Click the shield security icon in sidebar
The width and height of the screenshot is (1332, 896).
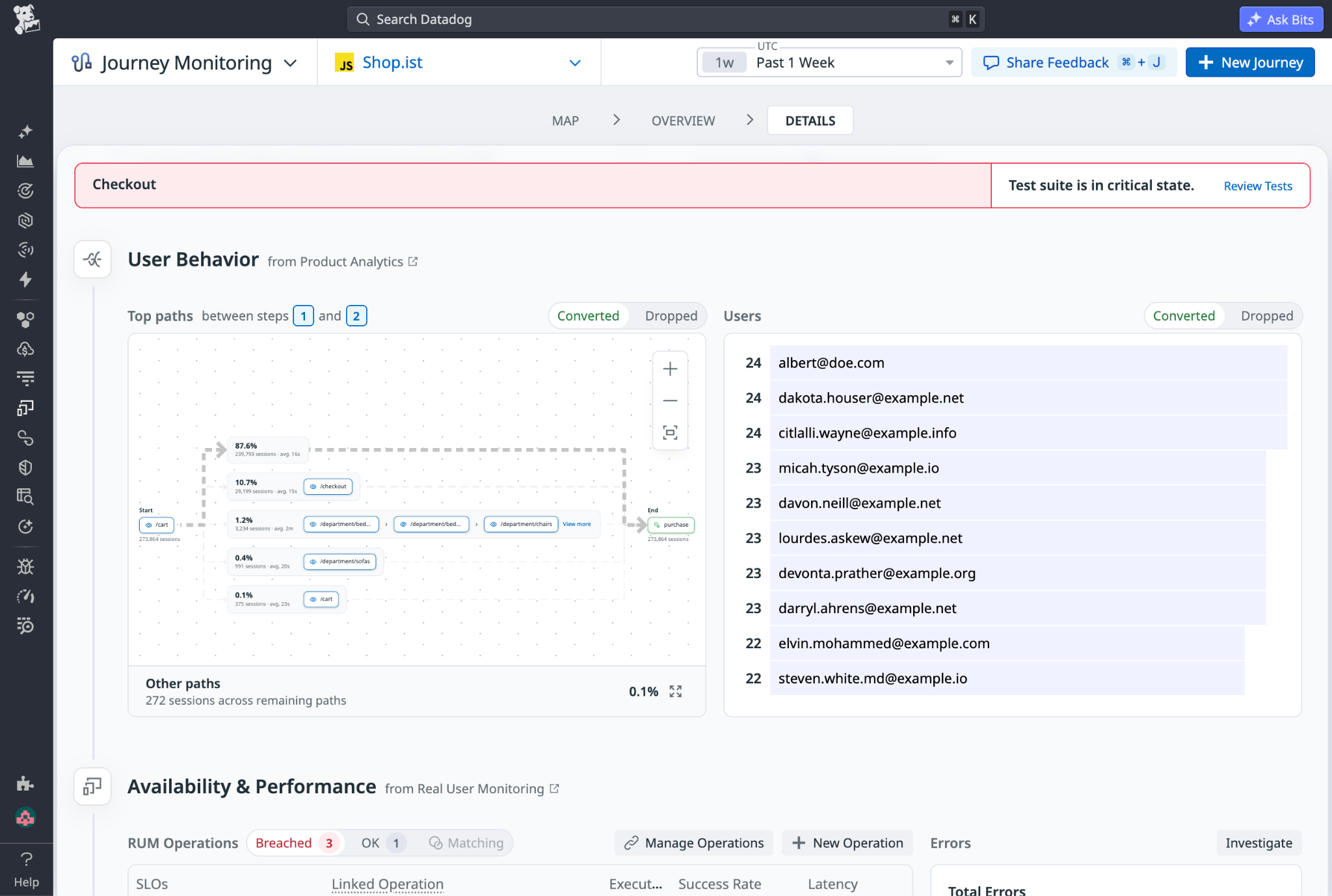[x=25, y=468]
